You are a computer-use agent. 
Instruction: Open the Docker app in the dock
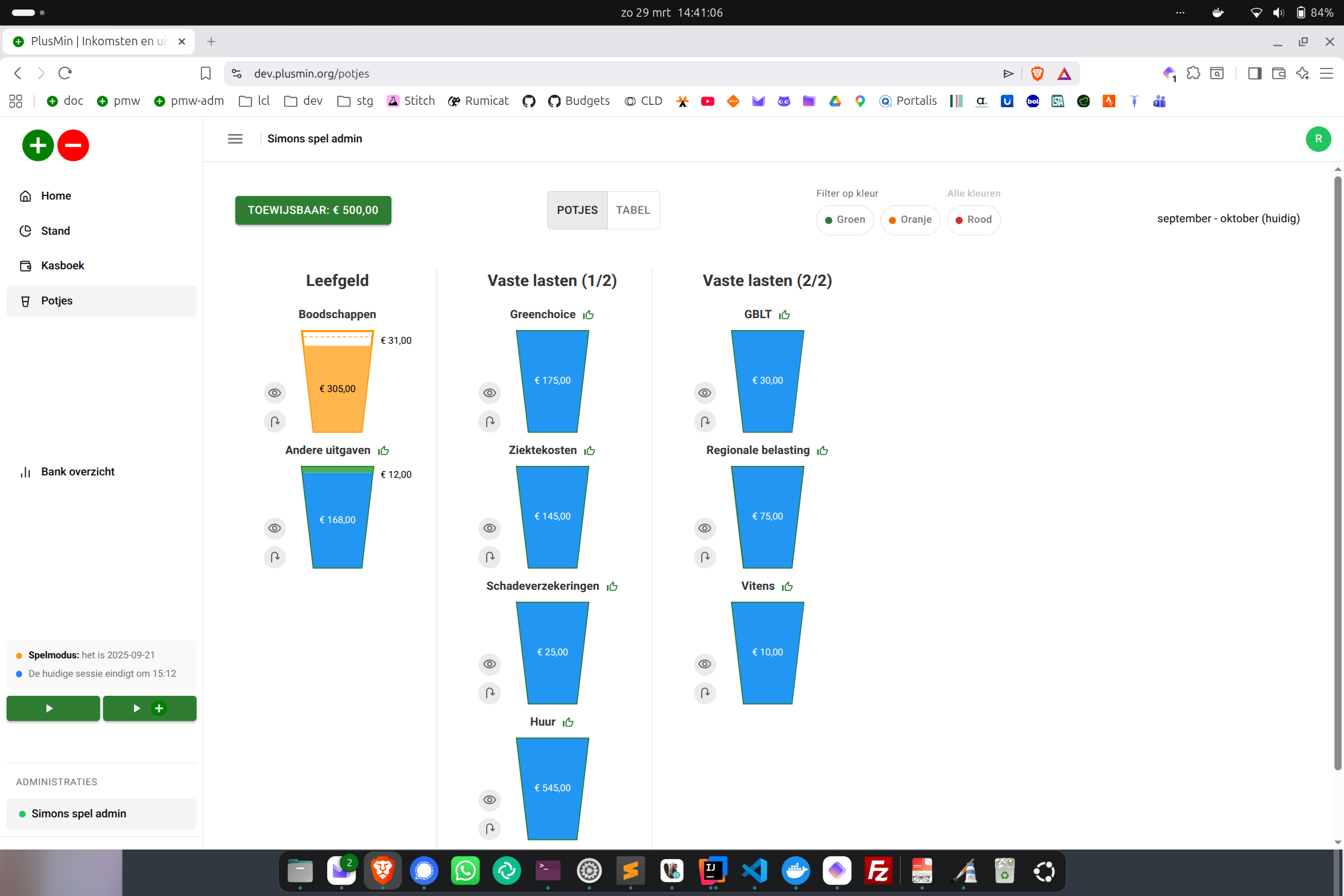795,871
